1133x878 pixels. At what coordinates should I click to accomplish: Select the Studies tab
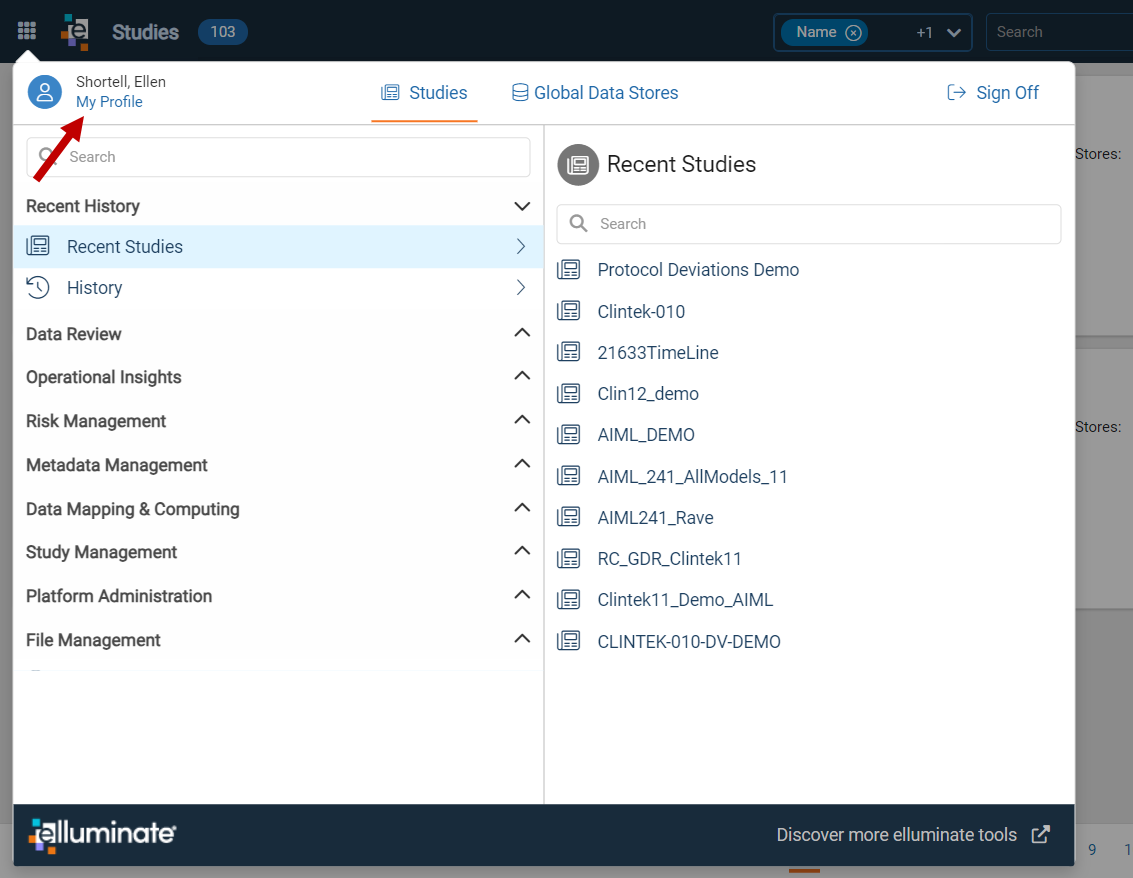[x=424, y=92]
